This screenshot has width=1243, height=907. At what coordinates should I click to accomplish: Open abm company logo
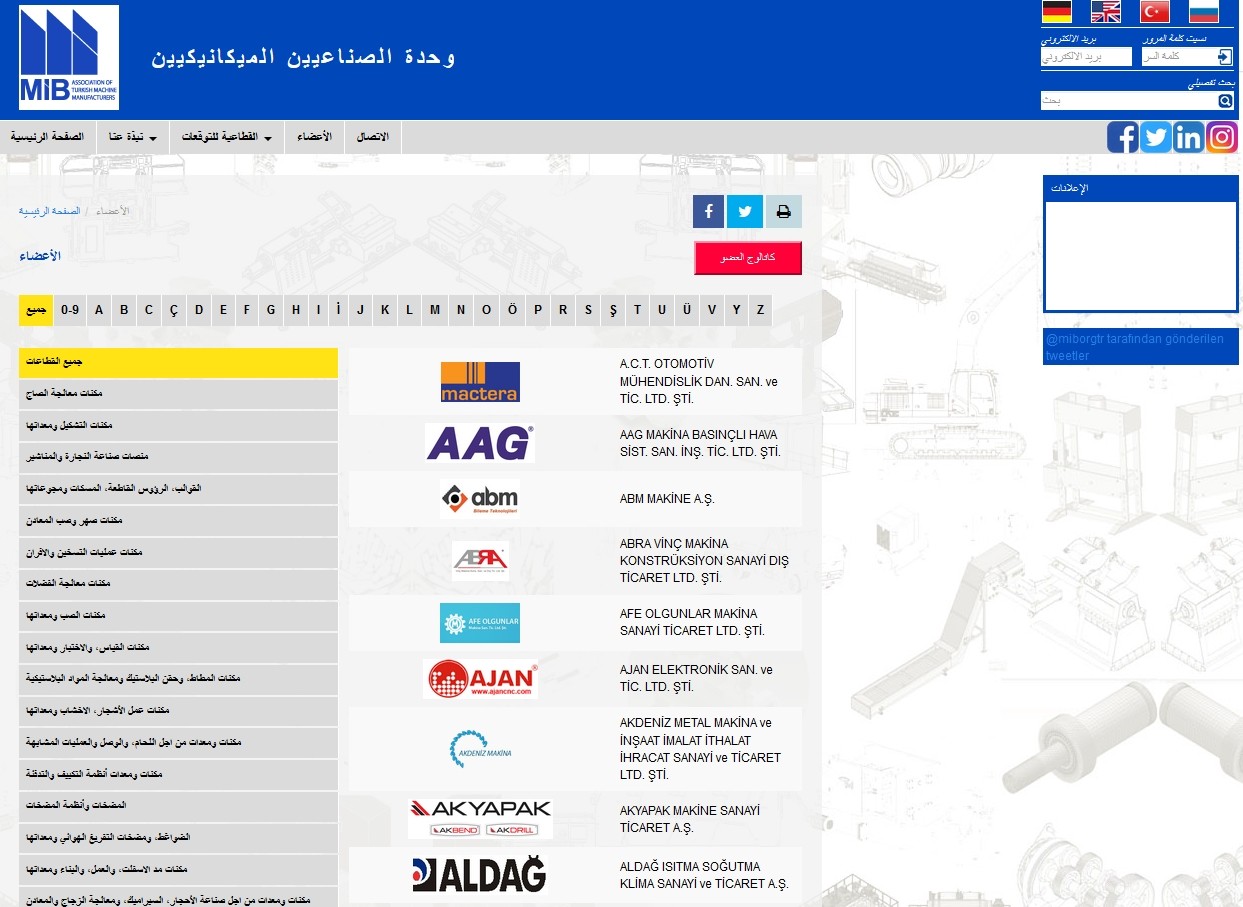tap(480, 499)
